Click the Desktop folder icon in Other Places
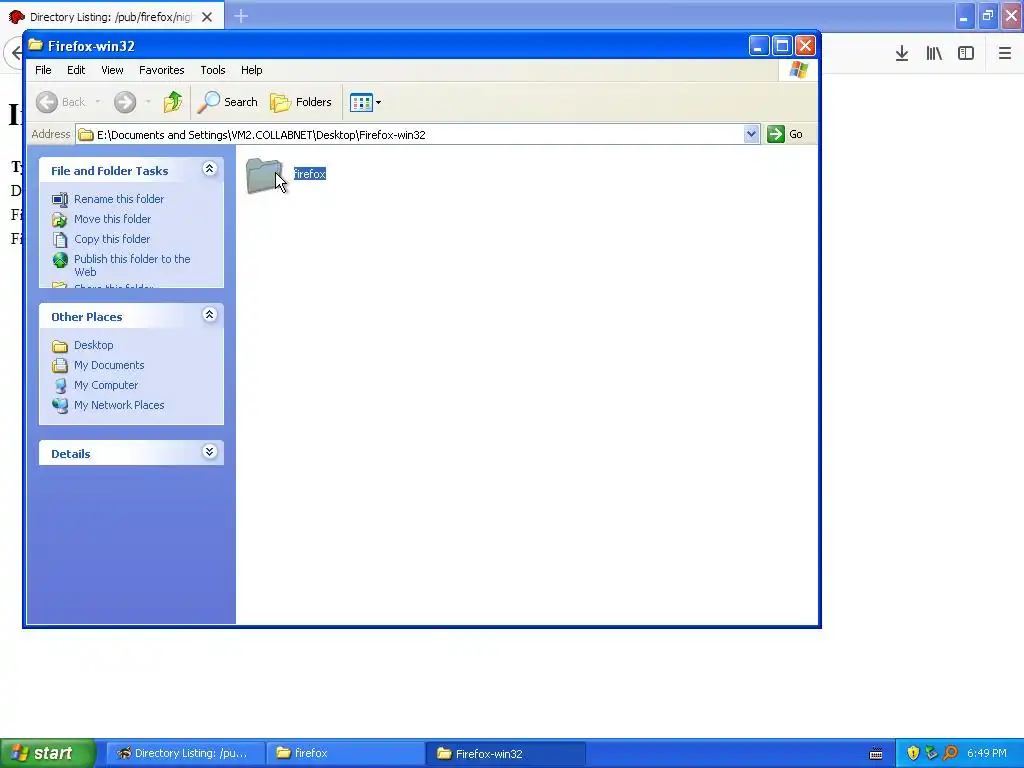 [59, 345]
